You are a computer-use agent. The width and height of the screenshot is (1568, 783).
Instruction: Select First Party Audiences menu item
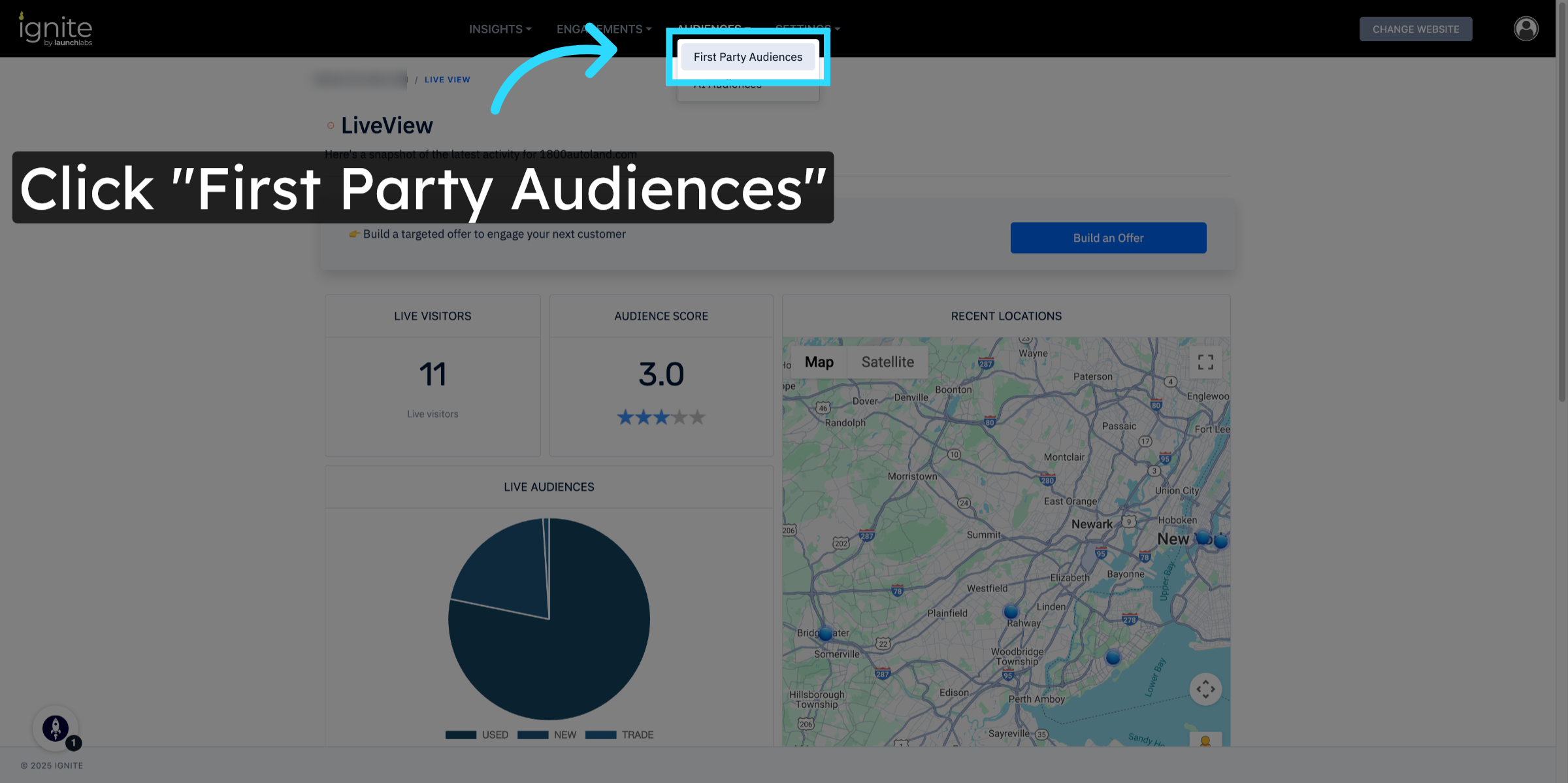[747, 57]
